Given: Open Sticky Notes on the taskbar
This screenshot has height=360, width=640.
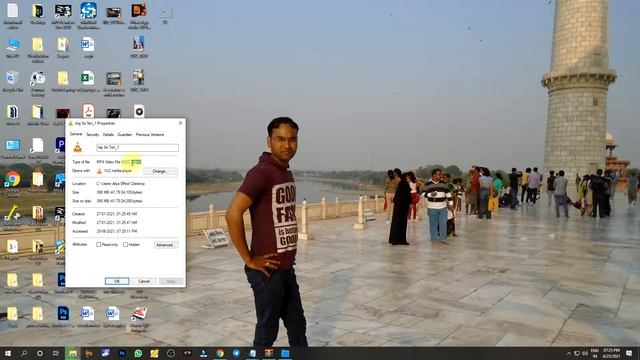Looking at the screenshot, I should [154, 353].
